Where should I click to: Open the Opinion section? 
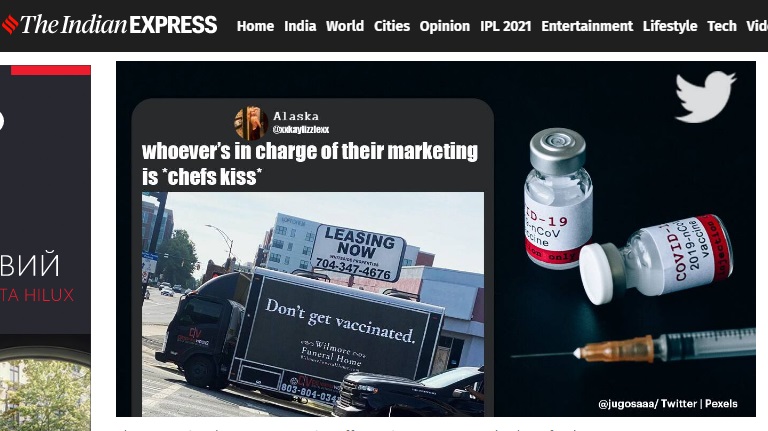point(444,25)
